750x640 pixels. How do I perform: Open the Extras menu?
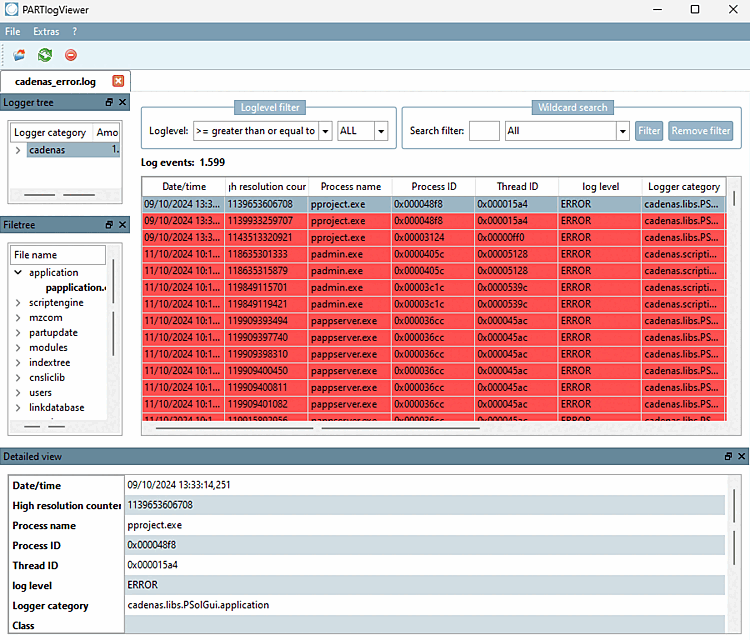pos(46,32)
